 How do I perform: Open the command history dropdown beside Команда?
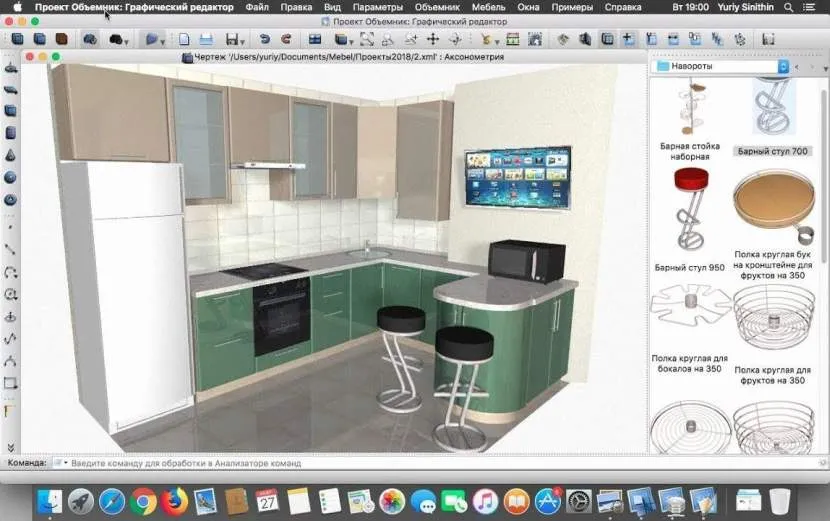58,463
